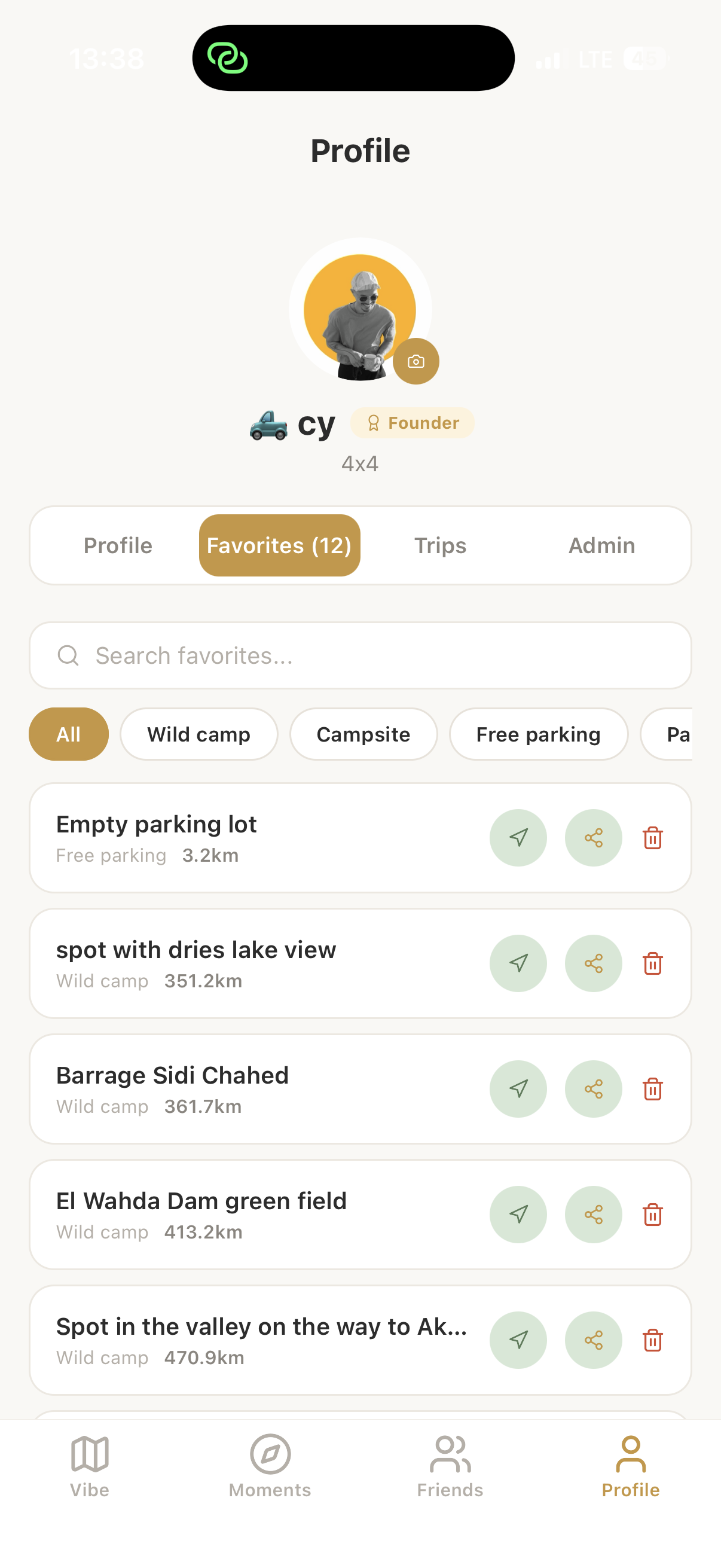721x1568 pixels.
Task: Select the All filter chip
Action: click(69, 734)
